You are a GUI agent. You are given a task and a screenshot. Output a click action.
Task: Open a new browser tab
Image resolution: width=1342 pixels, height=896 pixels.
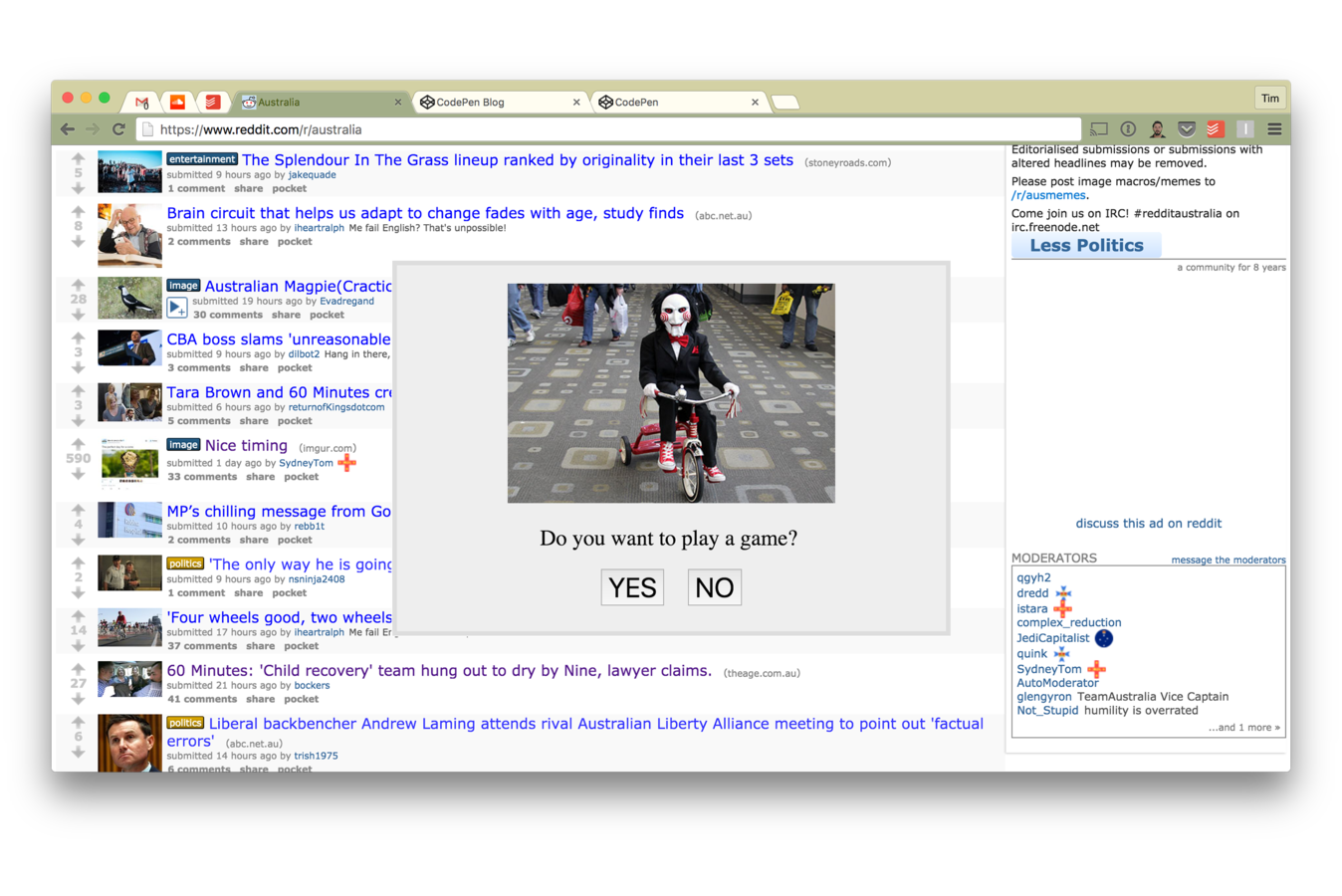[x=785, y=102]
